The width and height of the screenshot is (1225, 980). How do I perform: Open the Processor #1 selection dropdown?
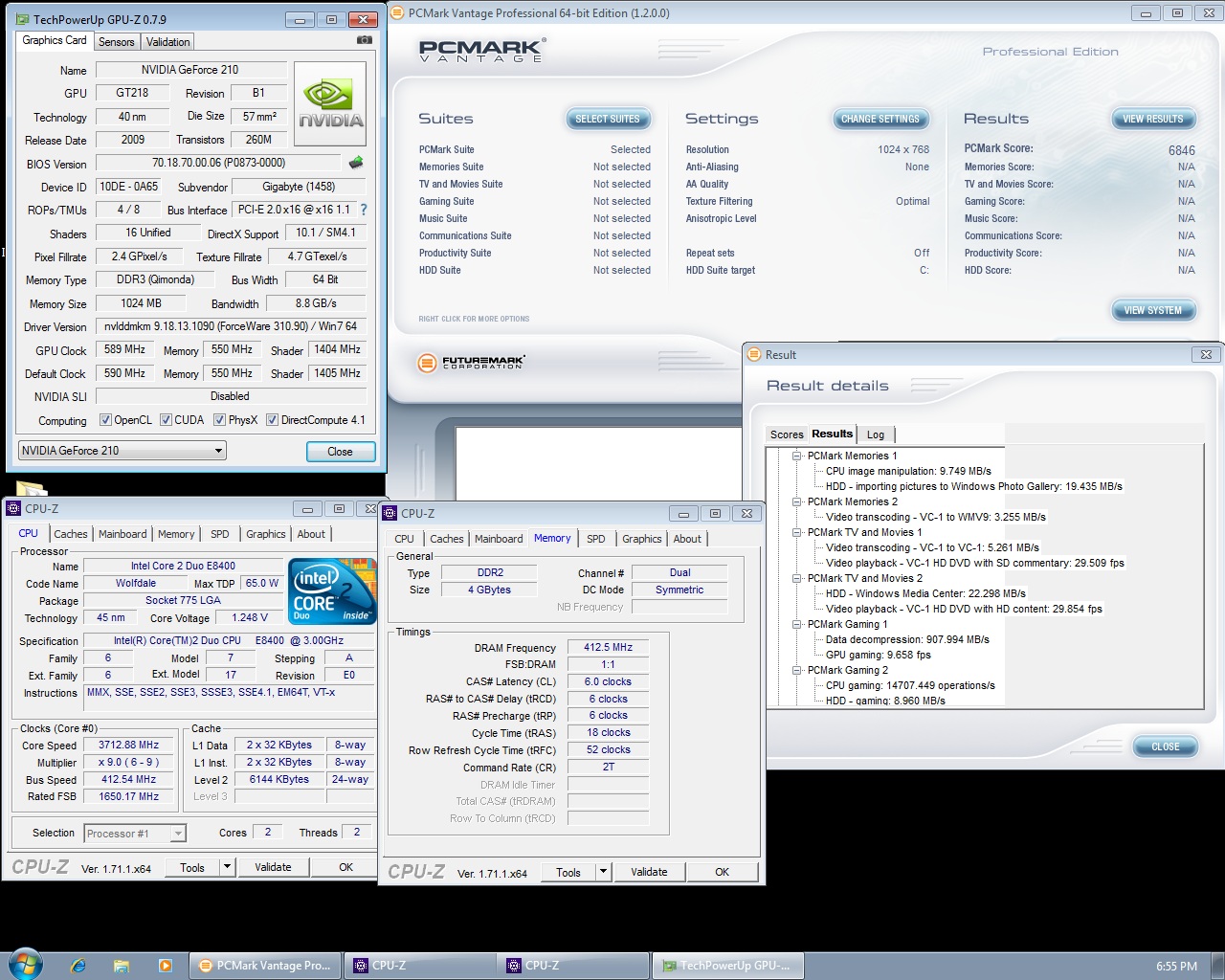pos(135,834)
